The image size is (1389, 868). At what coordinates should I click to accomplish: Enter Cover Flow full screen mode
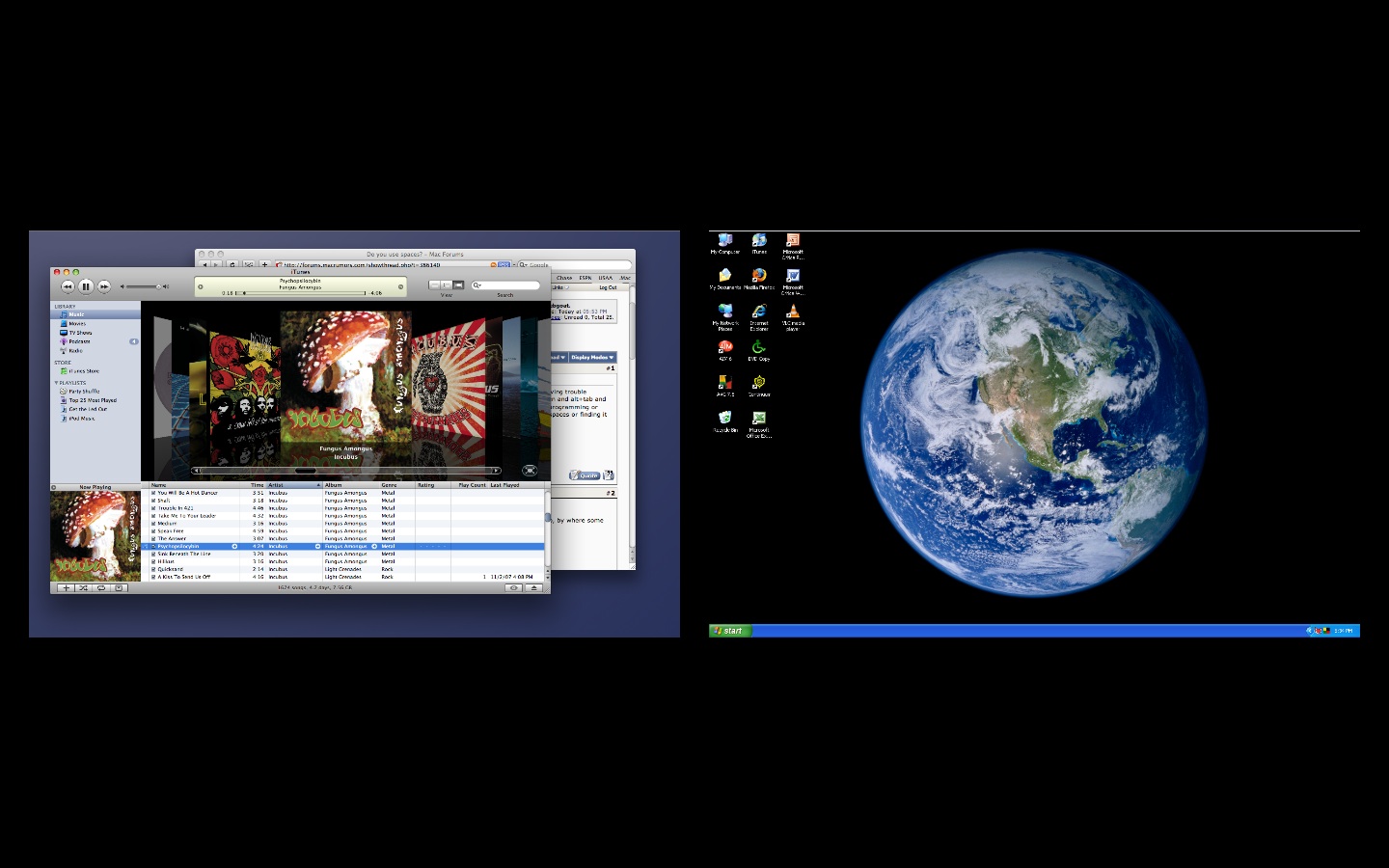(530, 471)
